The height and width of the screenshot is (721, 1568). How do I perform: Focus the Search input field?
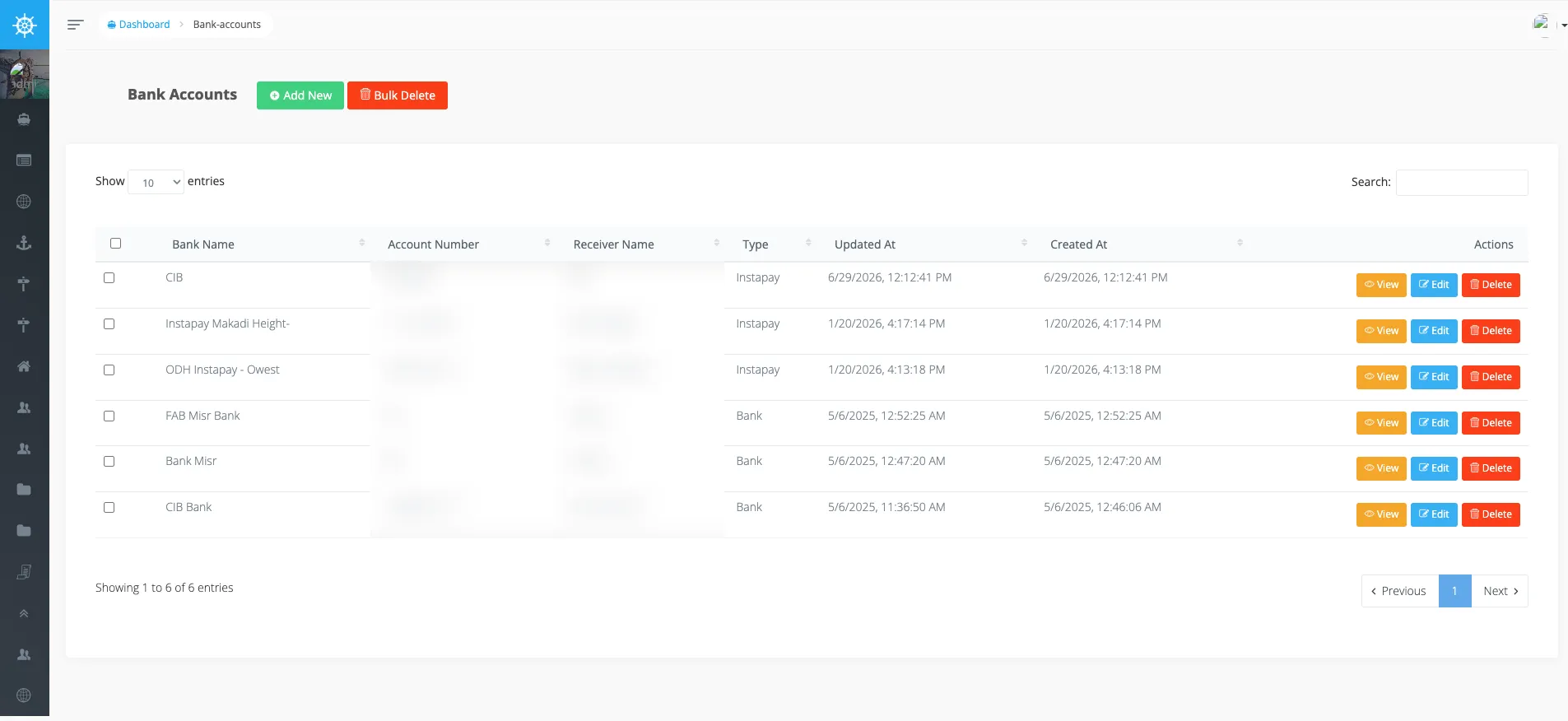click(1462, 183)
